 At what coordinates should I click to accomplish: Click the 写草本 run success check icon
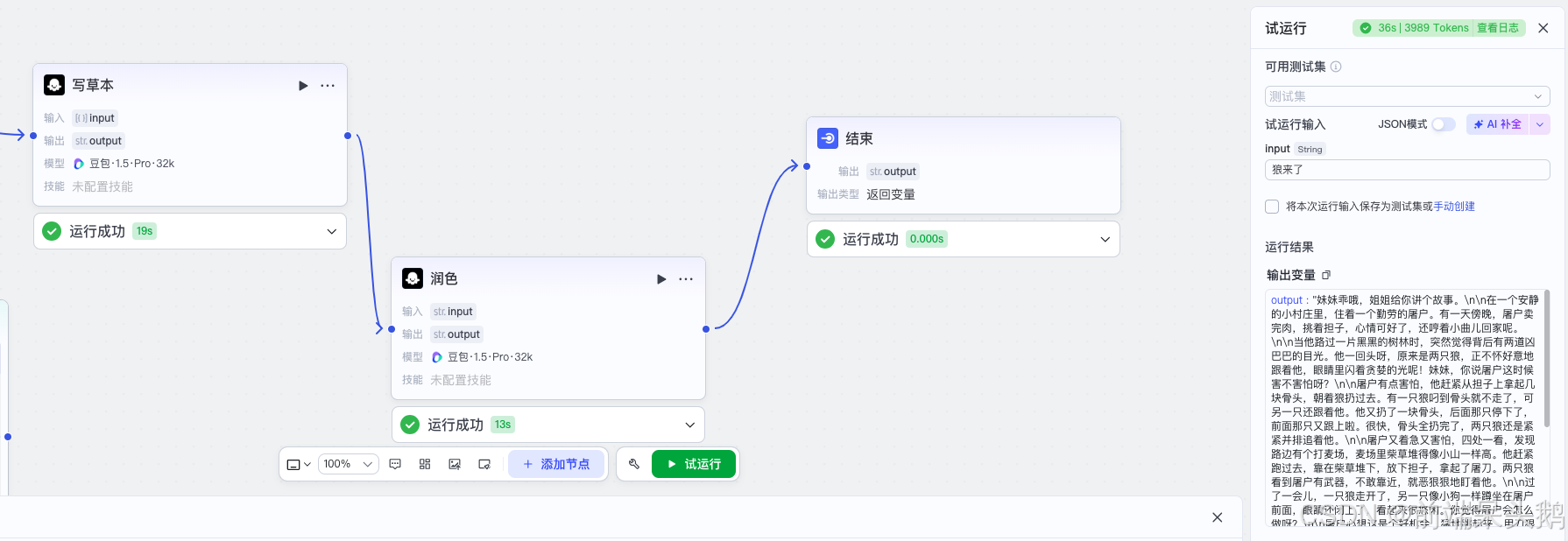coord(53,231)
